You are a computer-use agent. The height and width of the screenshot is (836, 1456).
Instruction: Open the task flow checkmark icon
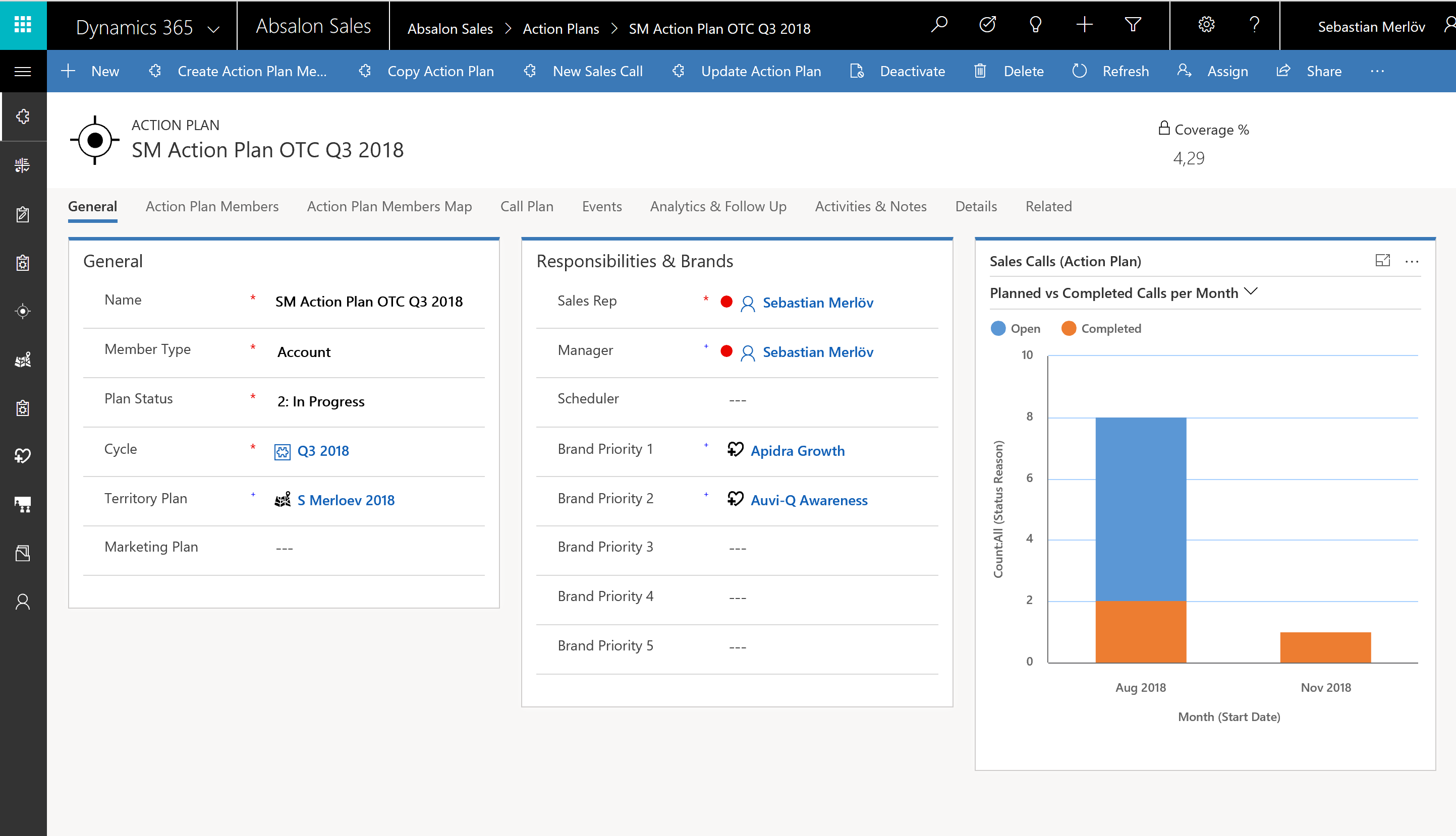tap(987, 25)
